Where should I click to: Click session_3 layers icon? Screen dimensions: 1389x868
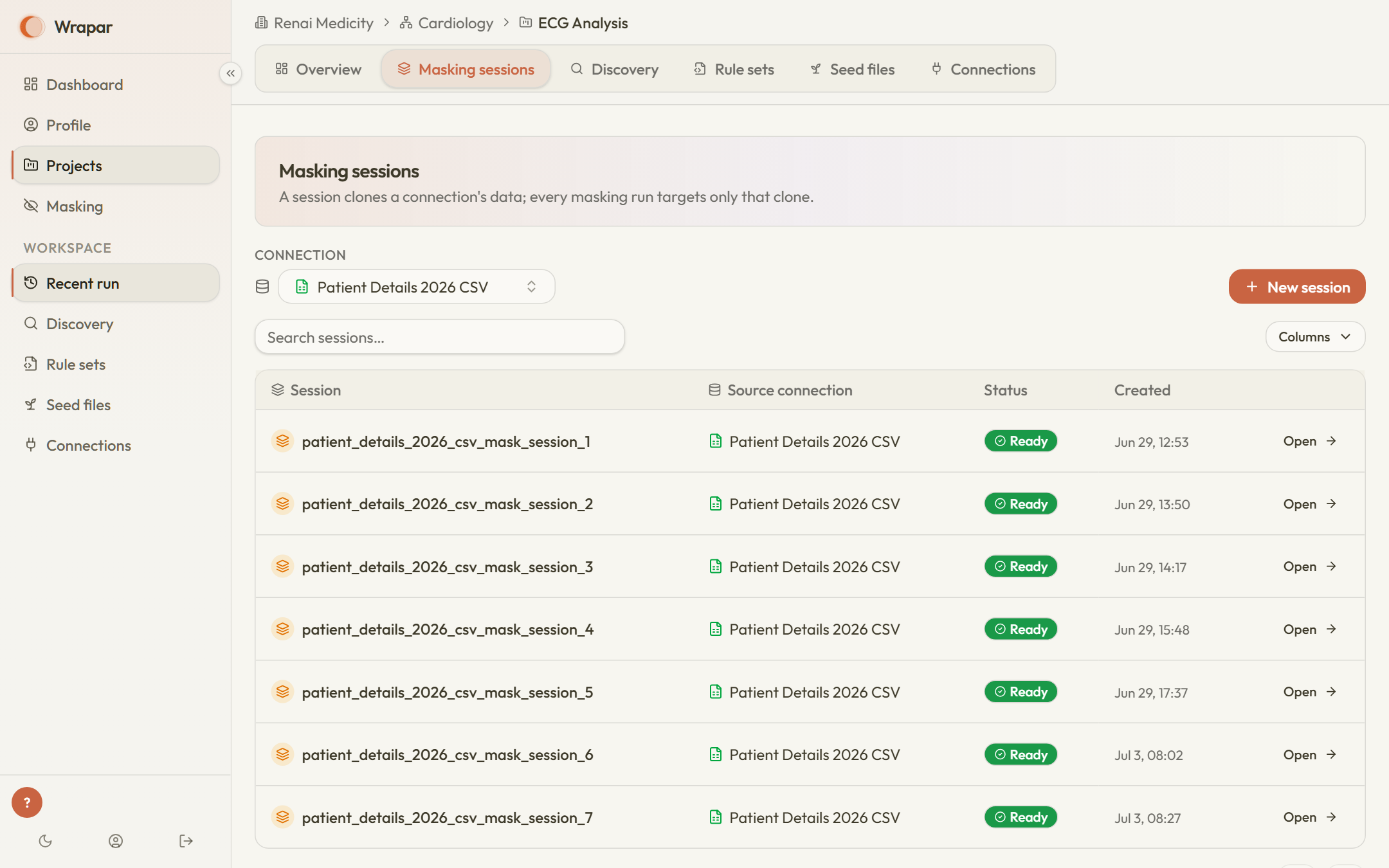[x=282, y=566]
